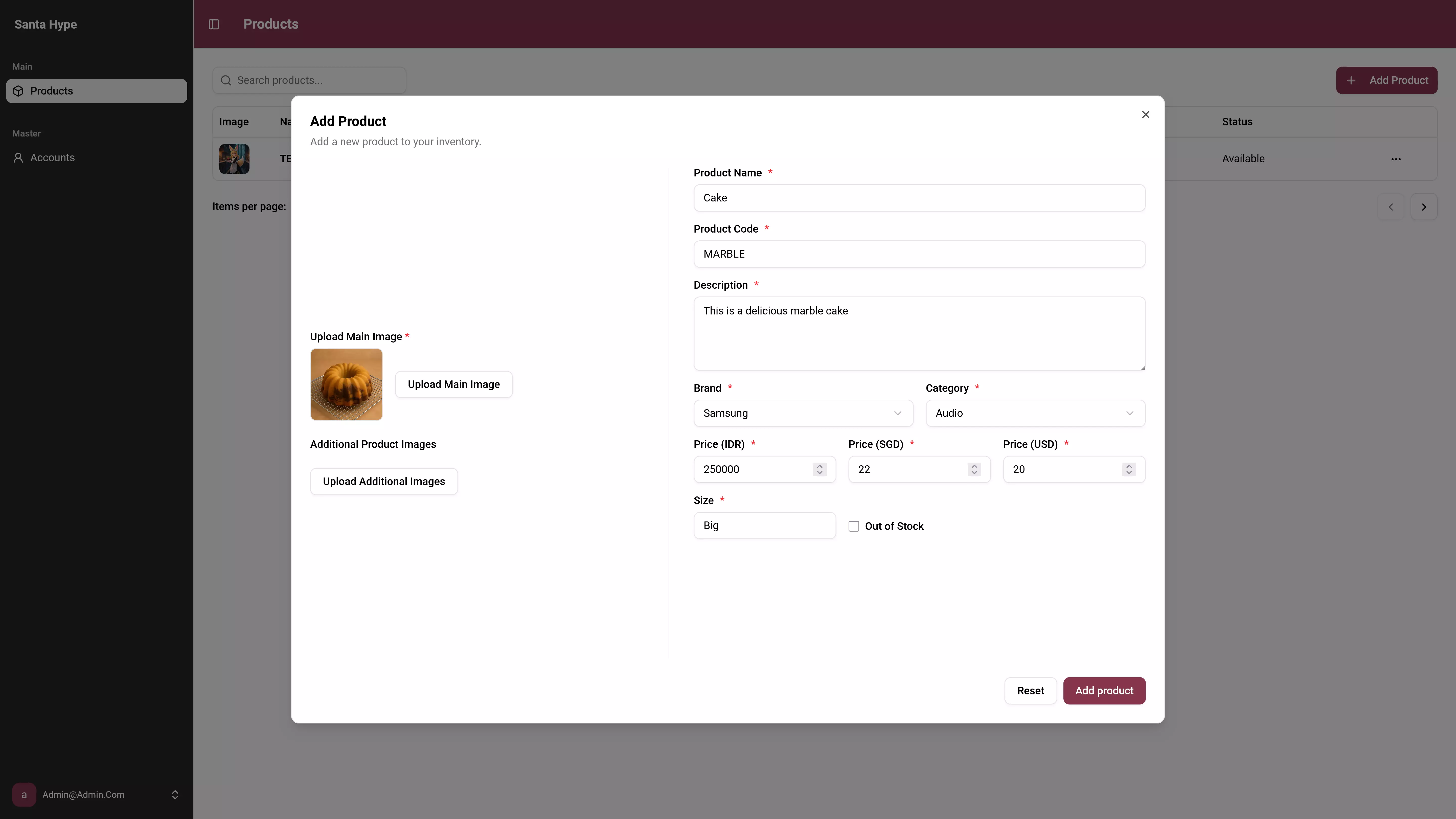
Task: Focus the Product Code field
Action: click(x=919, y=254)
